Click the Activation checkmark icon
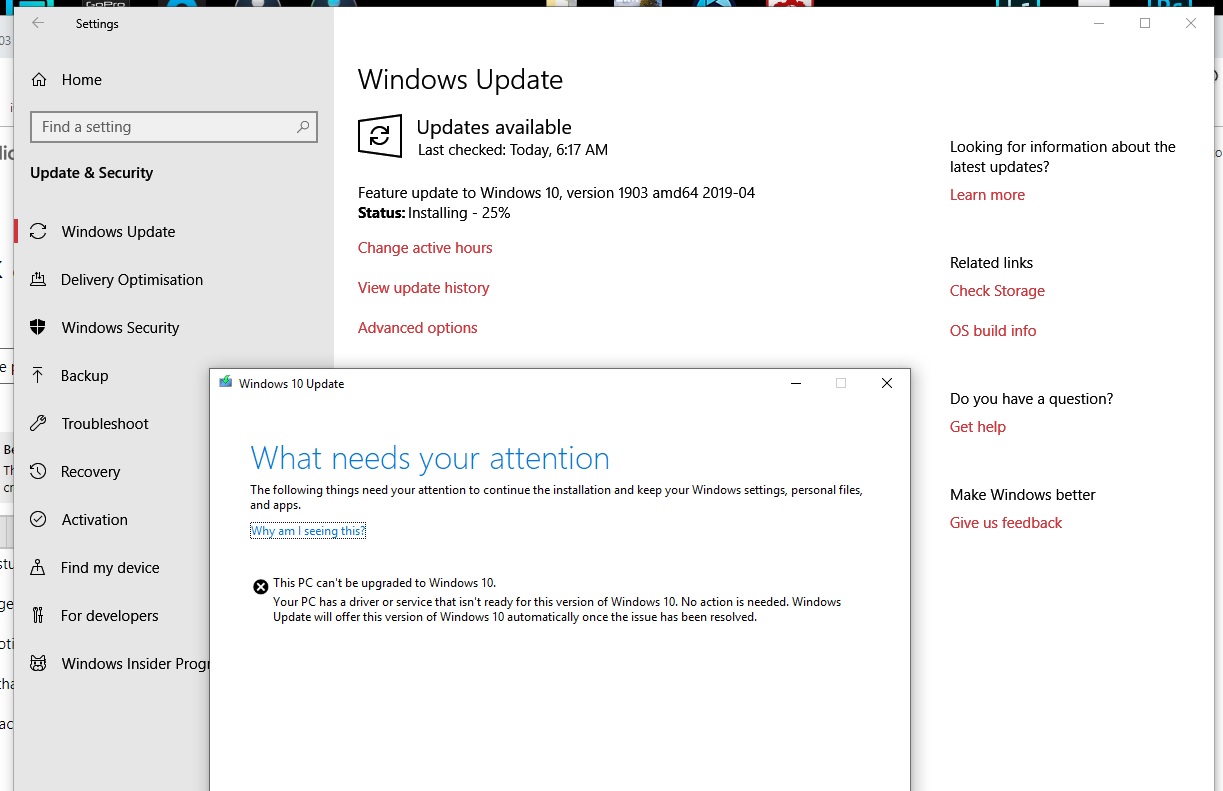This screenshot has height=791, width=1223. click(x=38, y=520)
